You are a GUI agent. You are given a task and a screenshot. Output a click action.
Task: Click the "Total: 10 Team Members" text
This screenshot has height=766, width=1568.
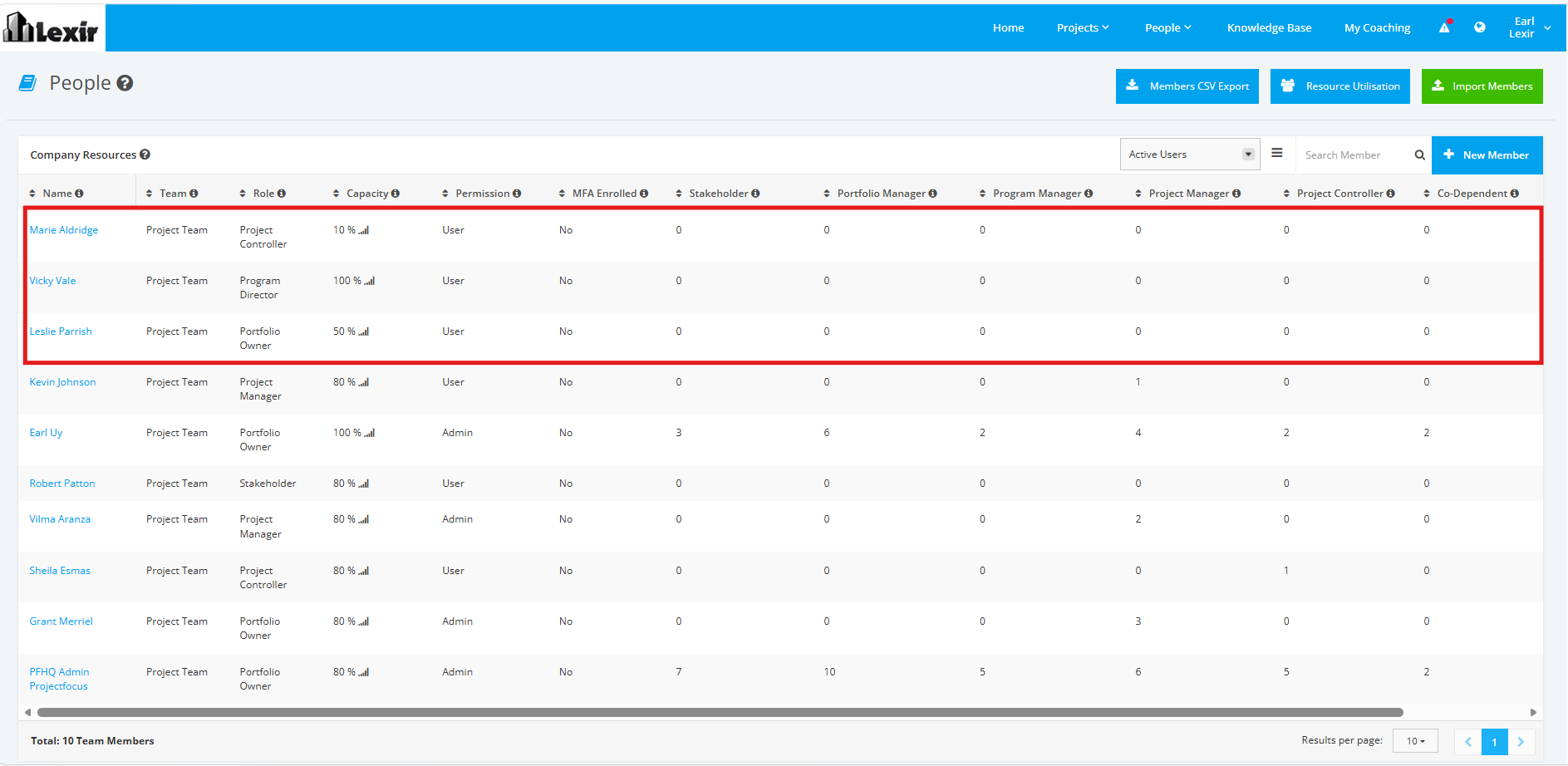[92, 741]
